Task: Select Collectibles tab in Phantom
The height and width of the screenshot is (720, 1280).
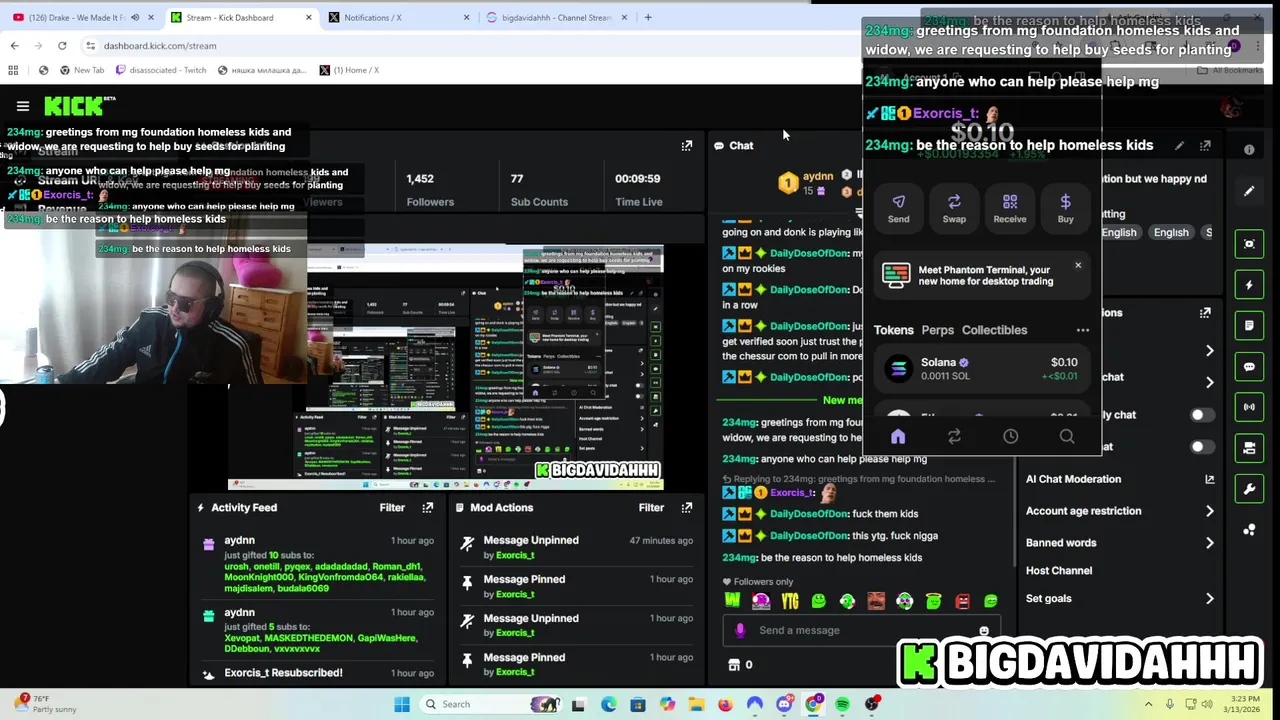Action: tap(994, 330)
